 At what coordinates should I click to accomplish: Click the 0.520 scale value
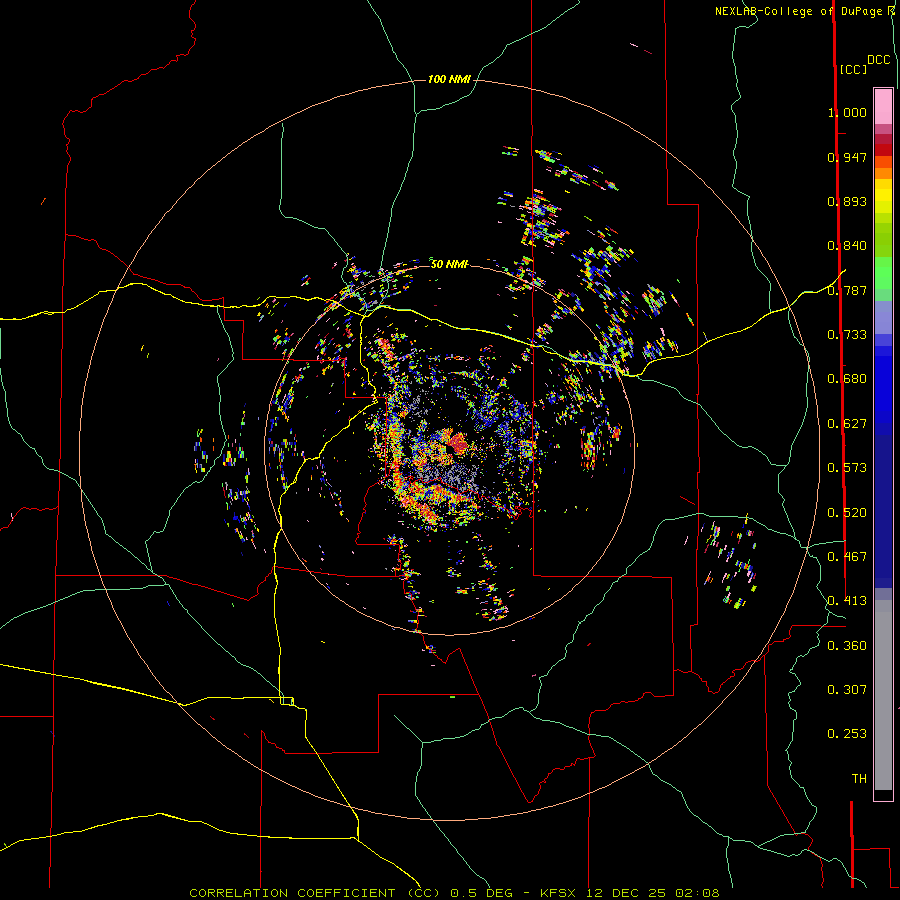[847, 513]
